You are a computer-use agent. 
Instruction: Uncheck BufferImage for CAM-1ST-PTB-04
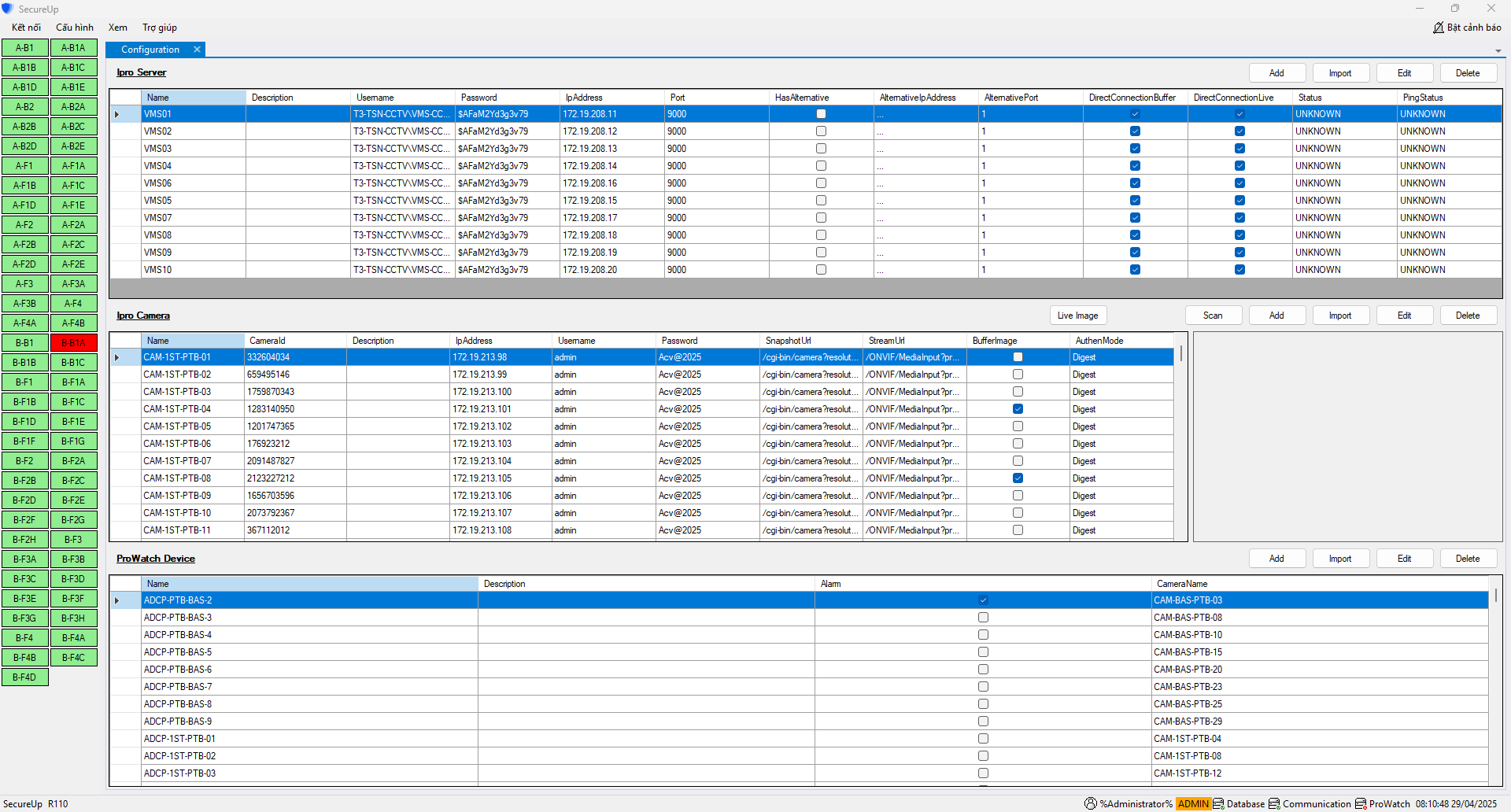click(x=1018, y=409)
